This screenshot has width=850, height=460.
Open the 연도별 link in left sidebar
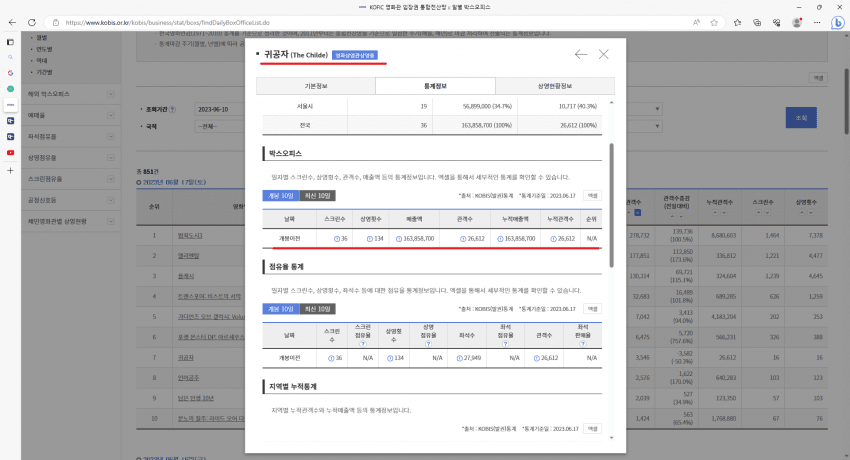coord(44,49)
